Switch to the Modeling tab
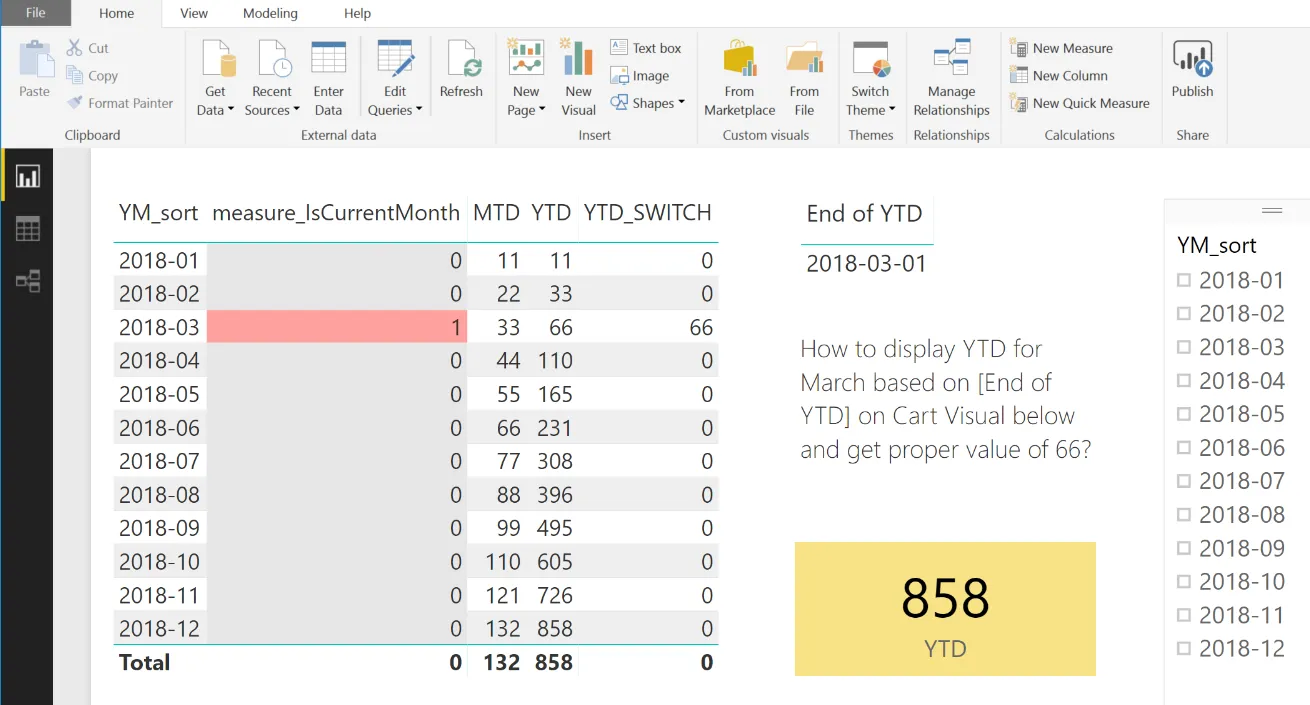 pyautogui.click(x=270, y=13)
